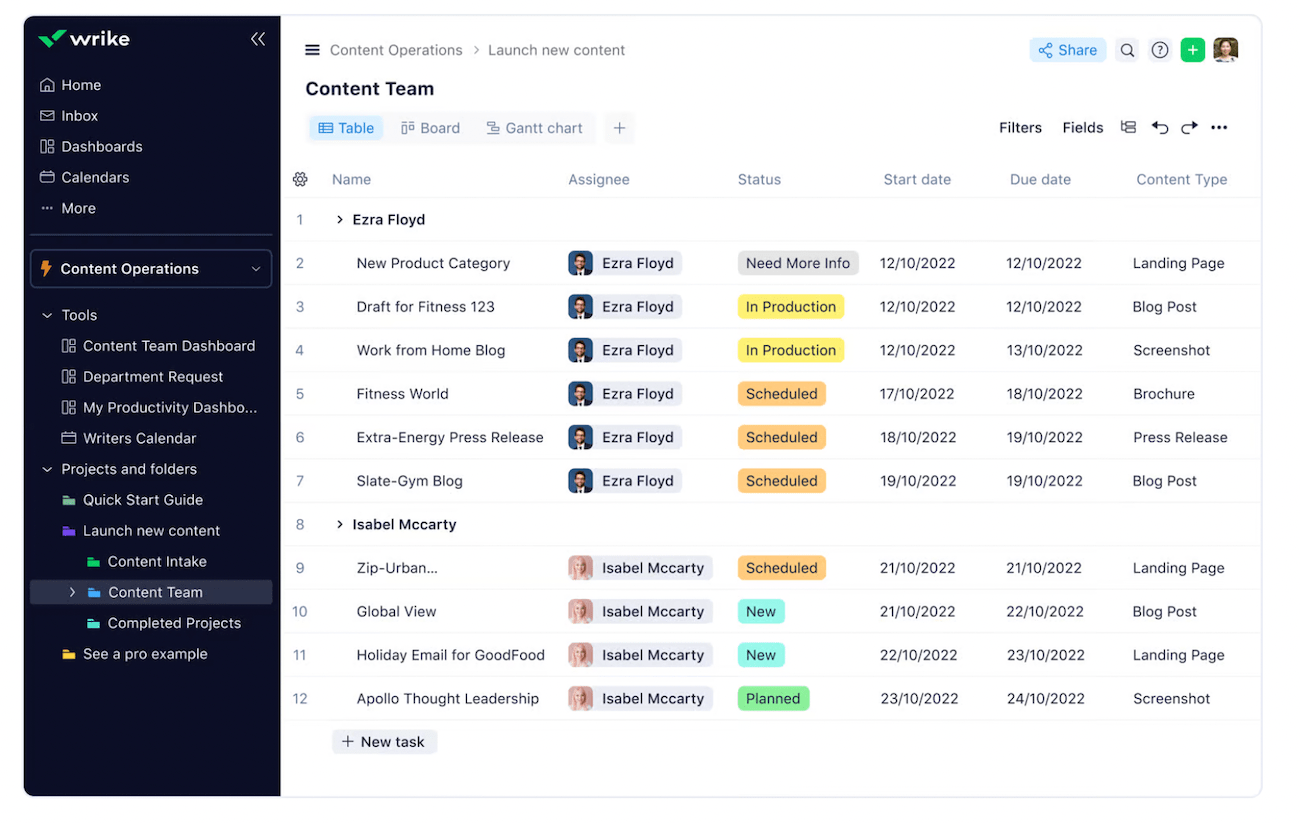Collapse the sidebar with double-chevron icon
The width and height of the screenshot is (1300, 823).
pyautogui.click(x=257, y=39)
